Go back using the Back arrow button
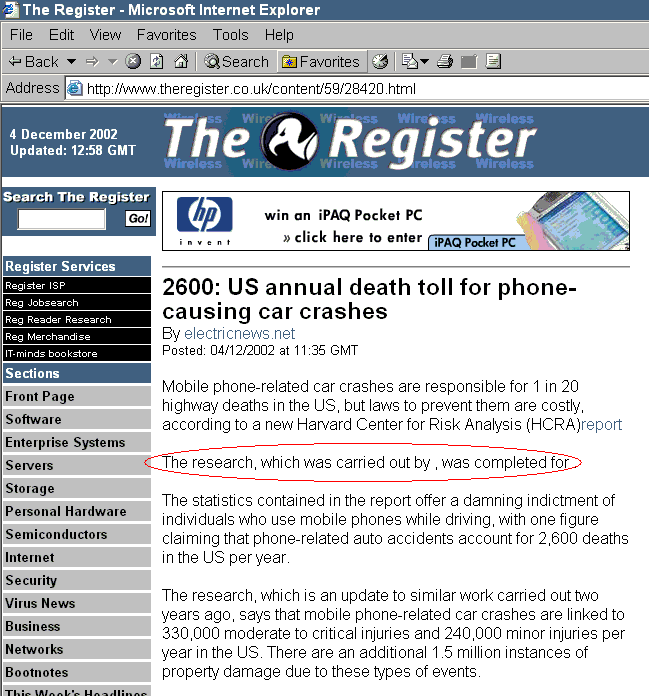This screenshot has height=696, width=649. coord(33,61)
